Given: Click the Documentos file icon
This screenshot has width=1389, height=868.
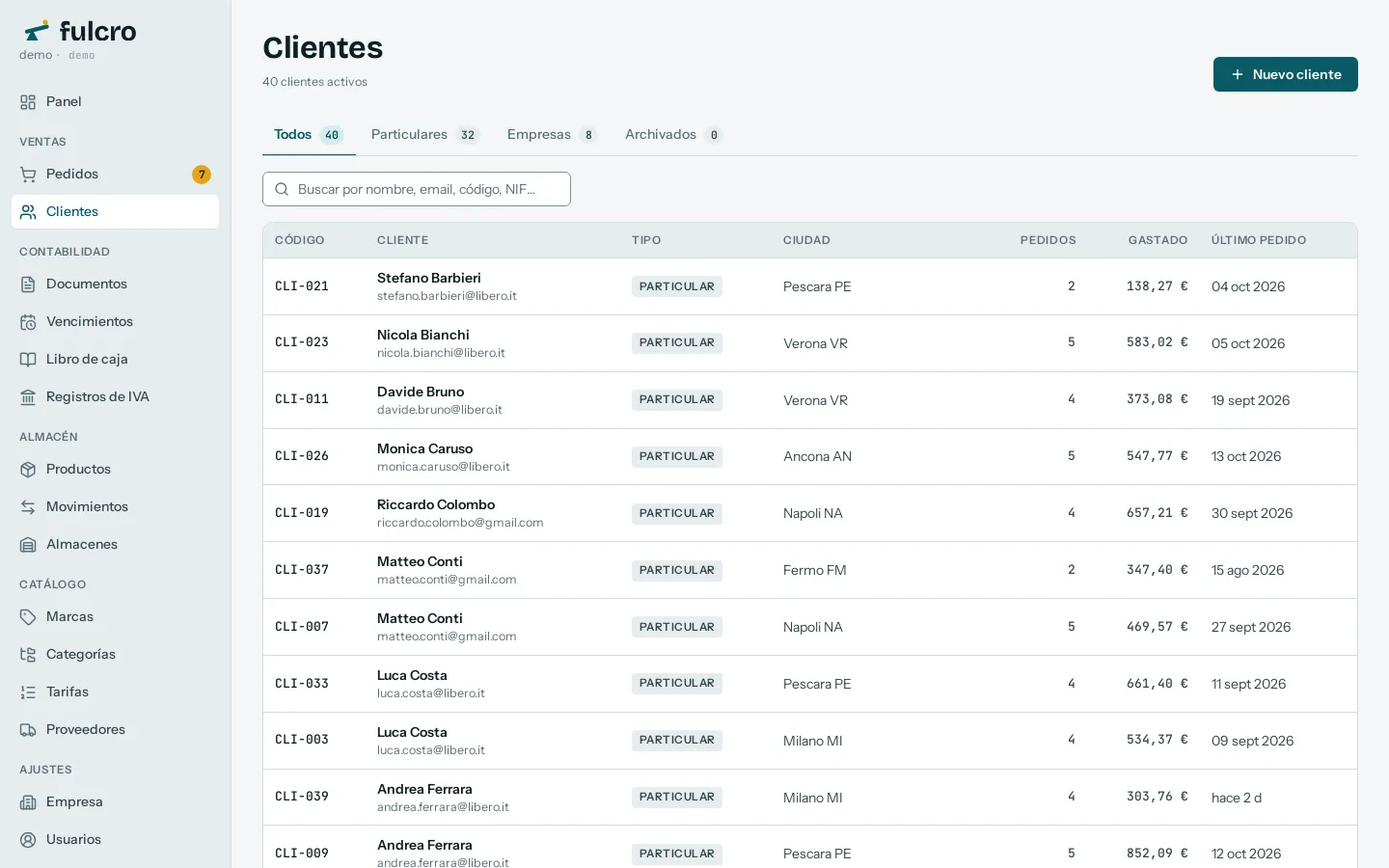Looking at the screenshot, I should tap(28, 285).
